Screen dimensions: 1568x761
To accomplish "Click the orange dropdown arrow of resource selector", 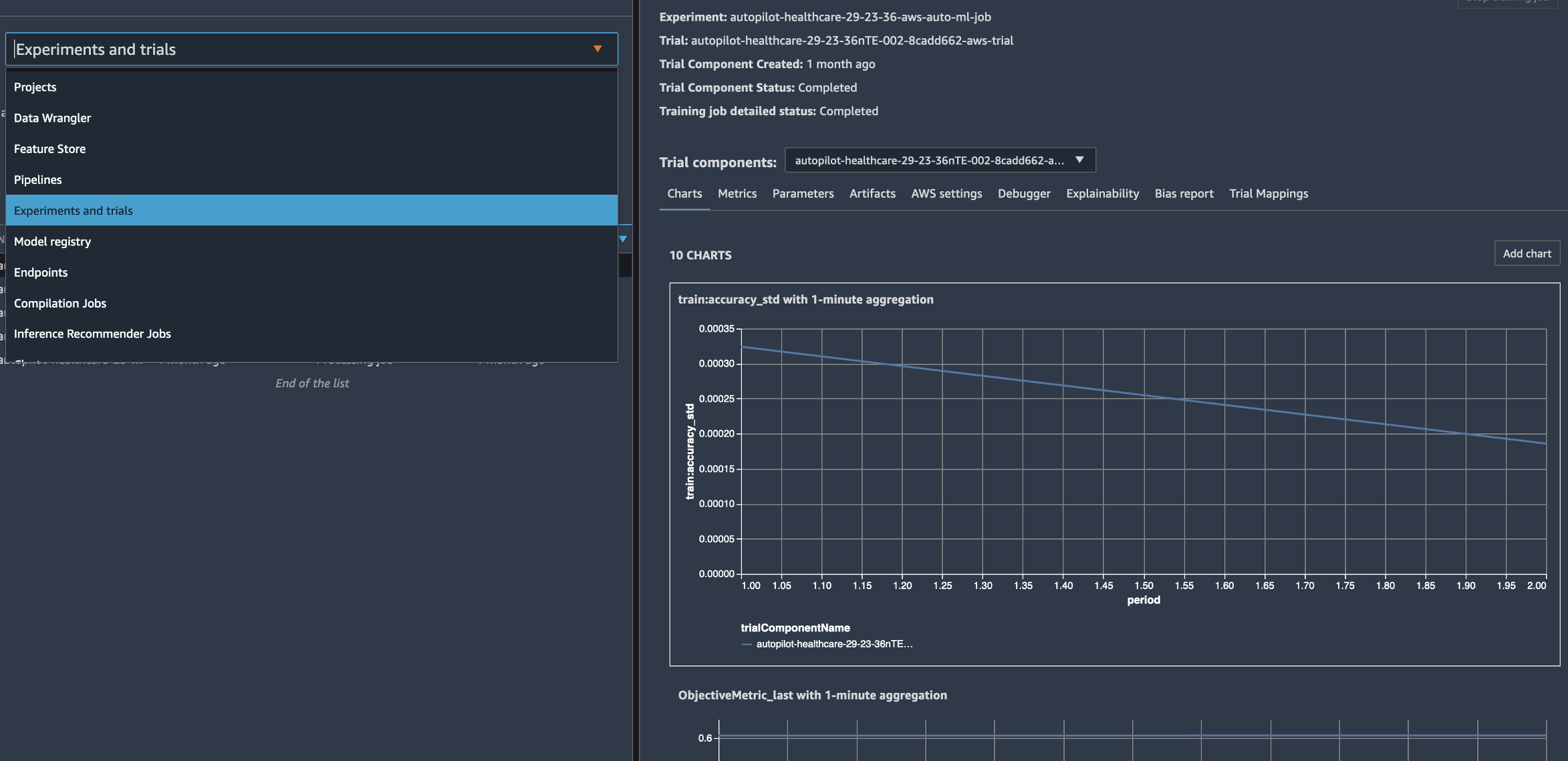I will point(598,49).
